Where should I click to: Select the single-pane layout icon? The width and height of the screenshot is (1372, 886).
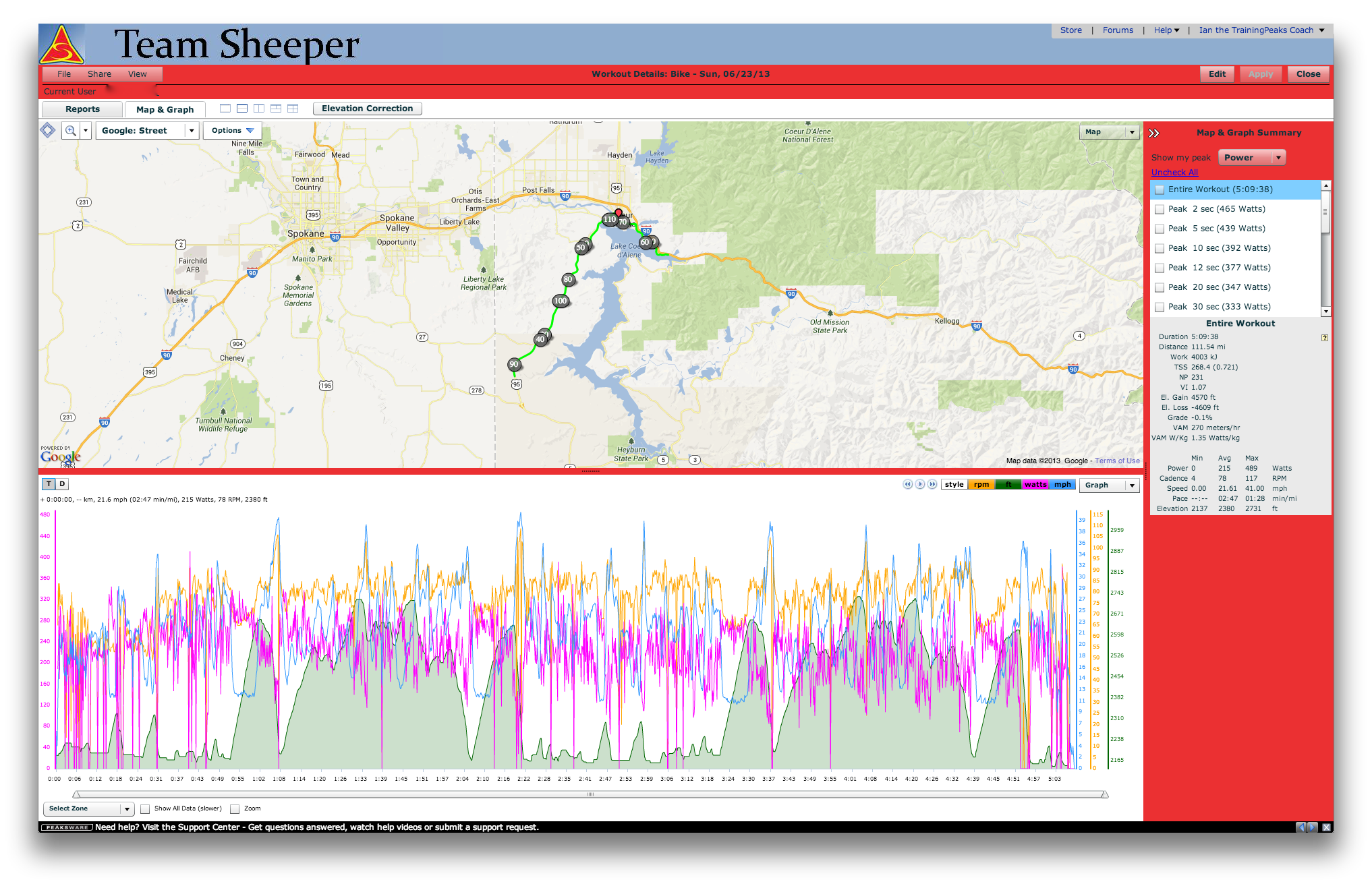point(225,109)
